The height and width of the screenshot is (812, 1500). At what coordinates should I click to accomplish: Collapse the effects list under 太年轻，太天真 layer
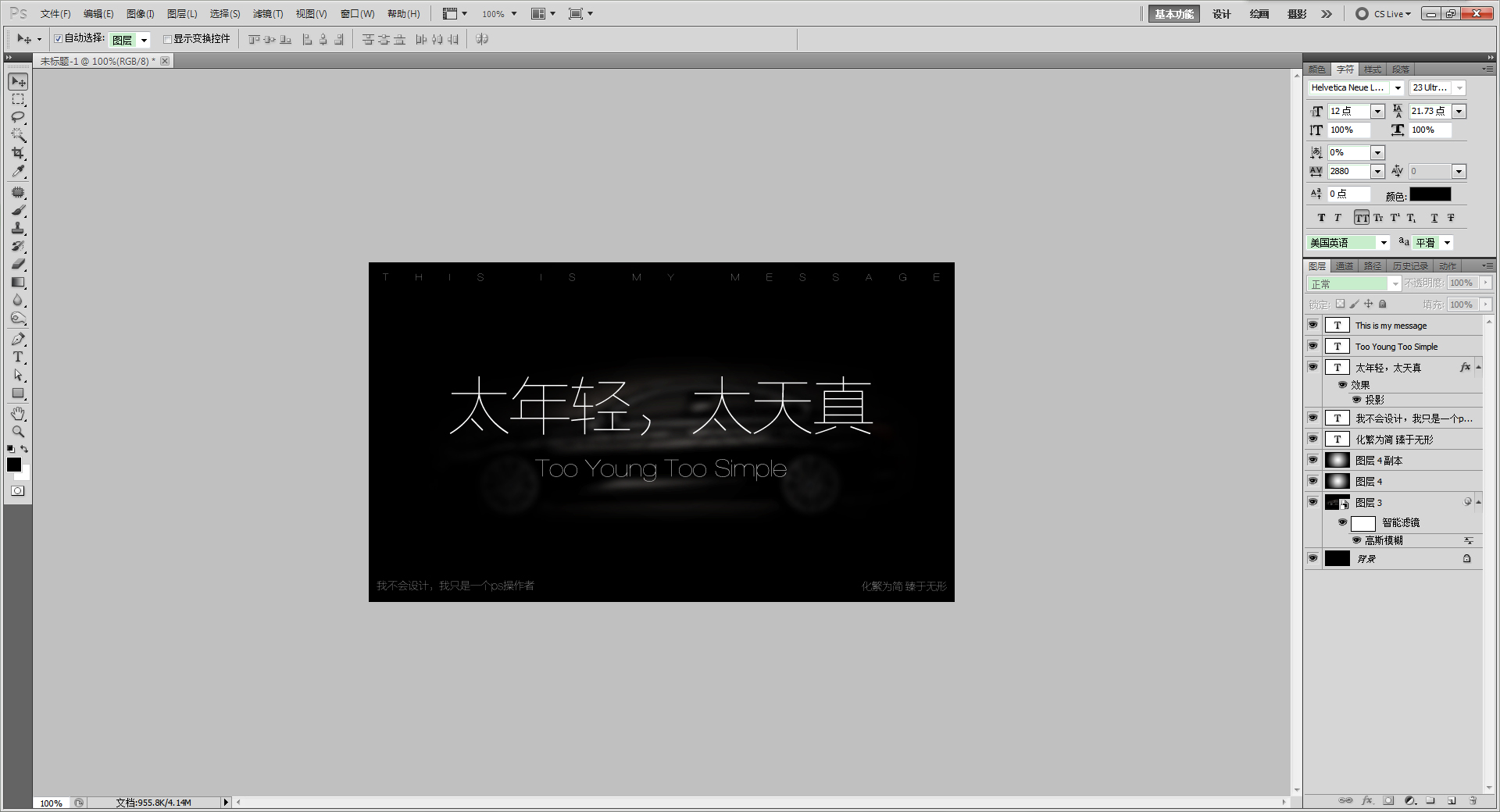(x=1479, y=367)
